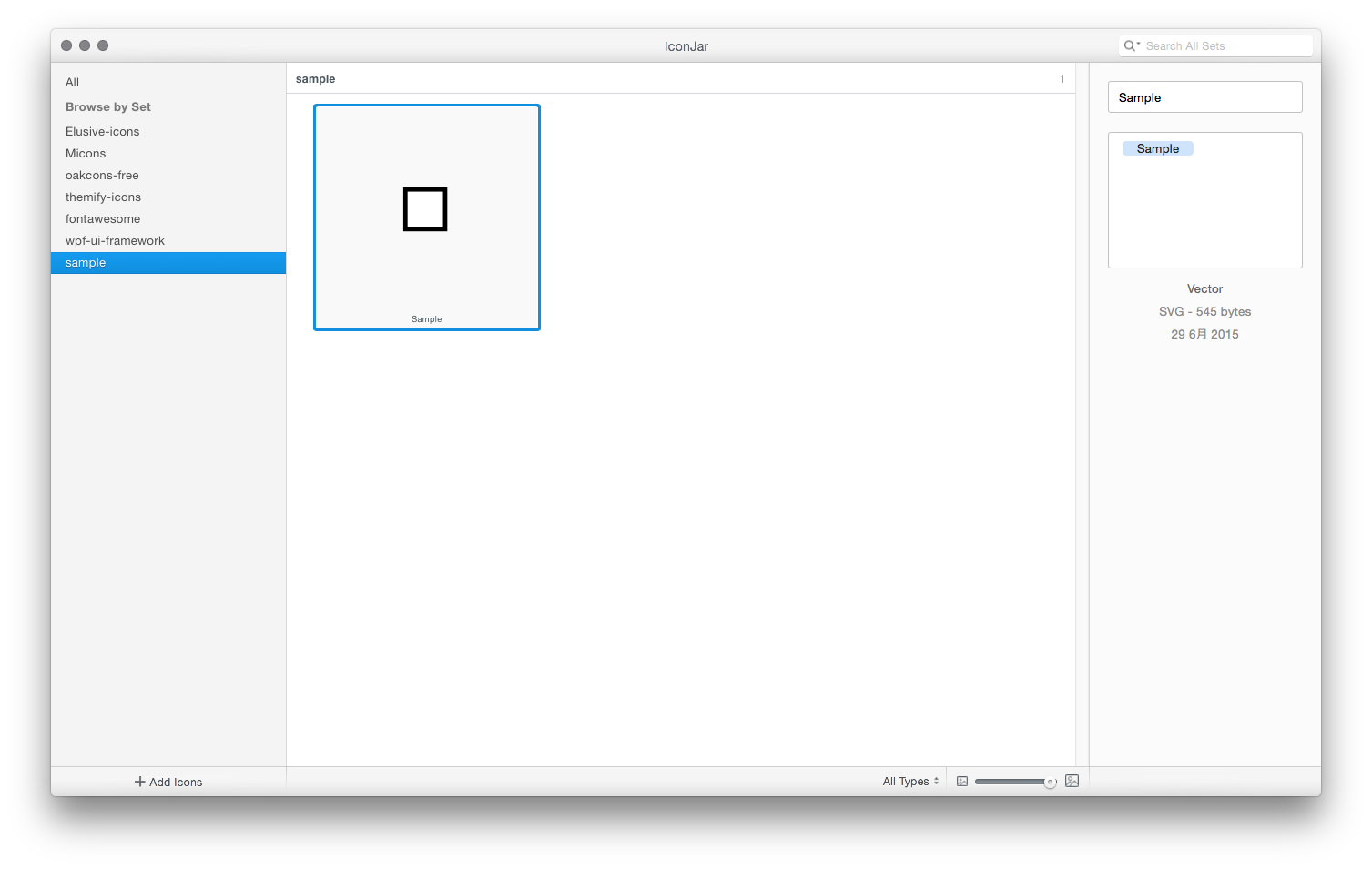
Task: Select the Elusive-icons set
Action: 103,132
